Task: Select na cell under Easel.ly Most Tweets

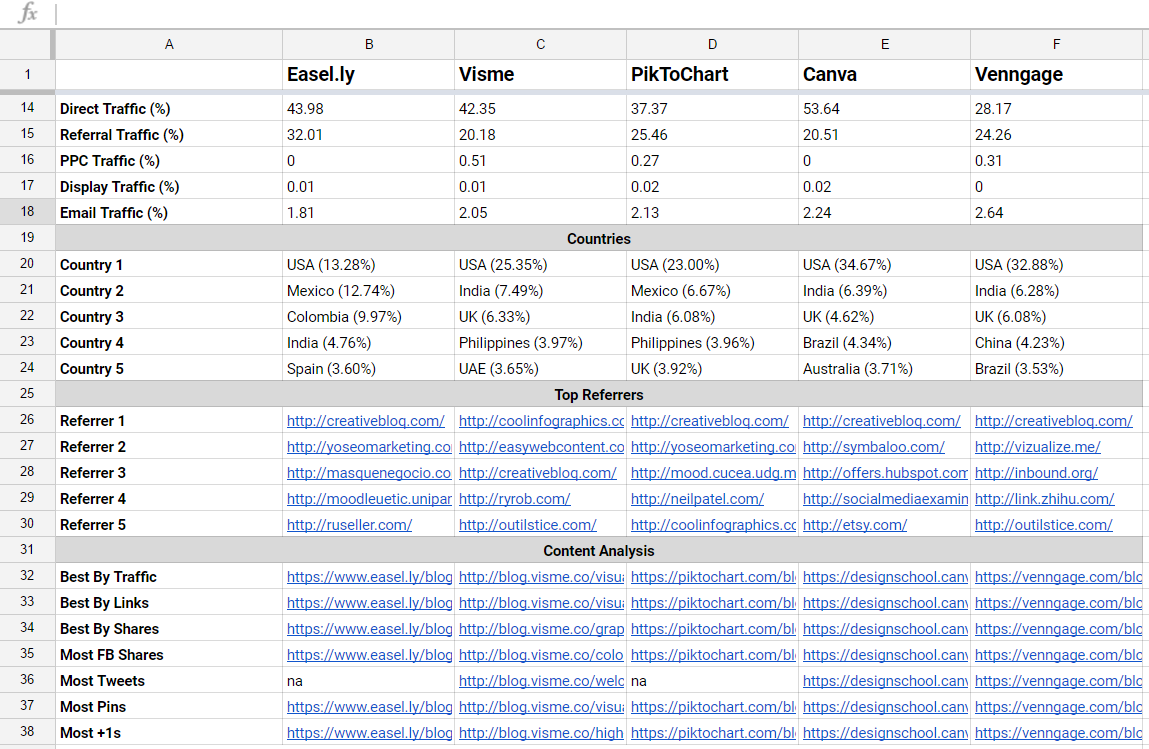Action: point(369,681)
